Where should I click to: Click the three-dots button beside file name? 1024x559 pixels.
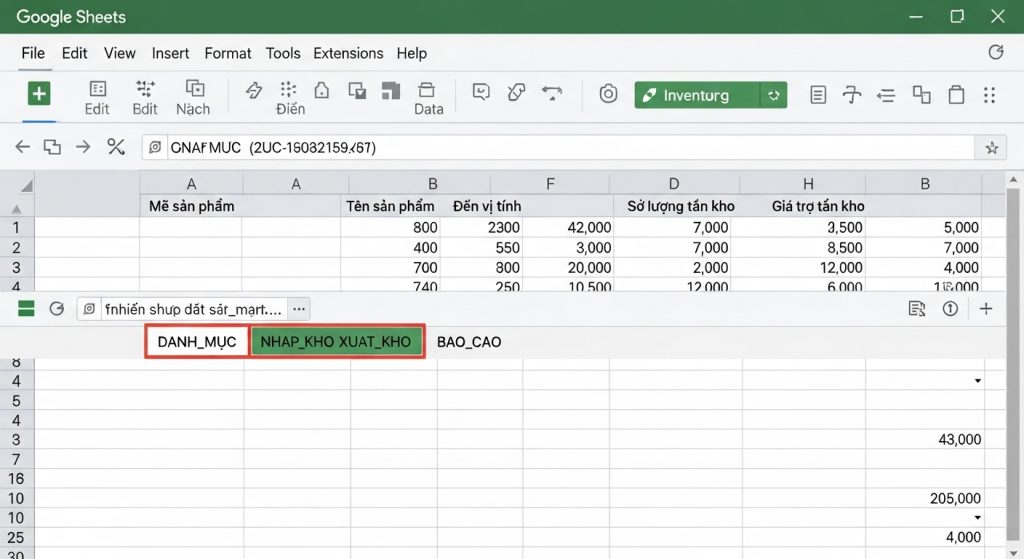[x=299, y=309]
